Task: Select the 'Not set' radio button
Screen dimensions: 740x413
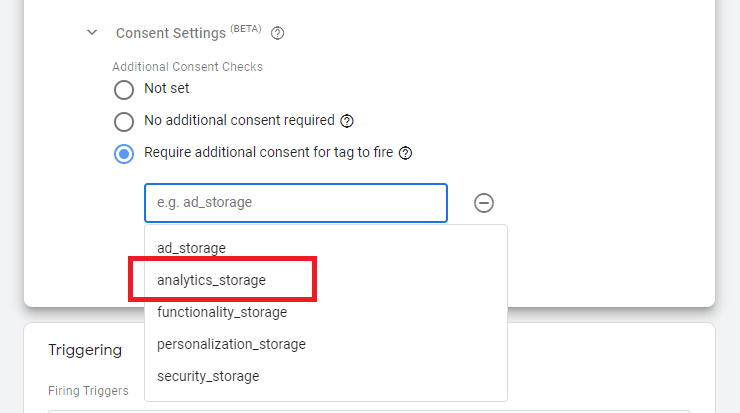Action: (124, 90)
